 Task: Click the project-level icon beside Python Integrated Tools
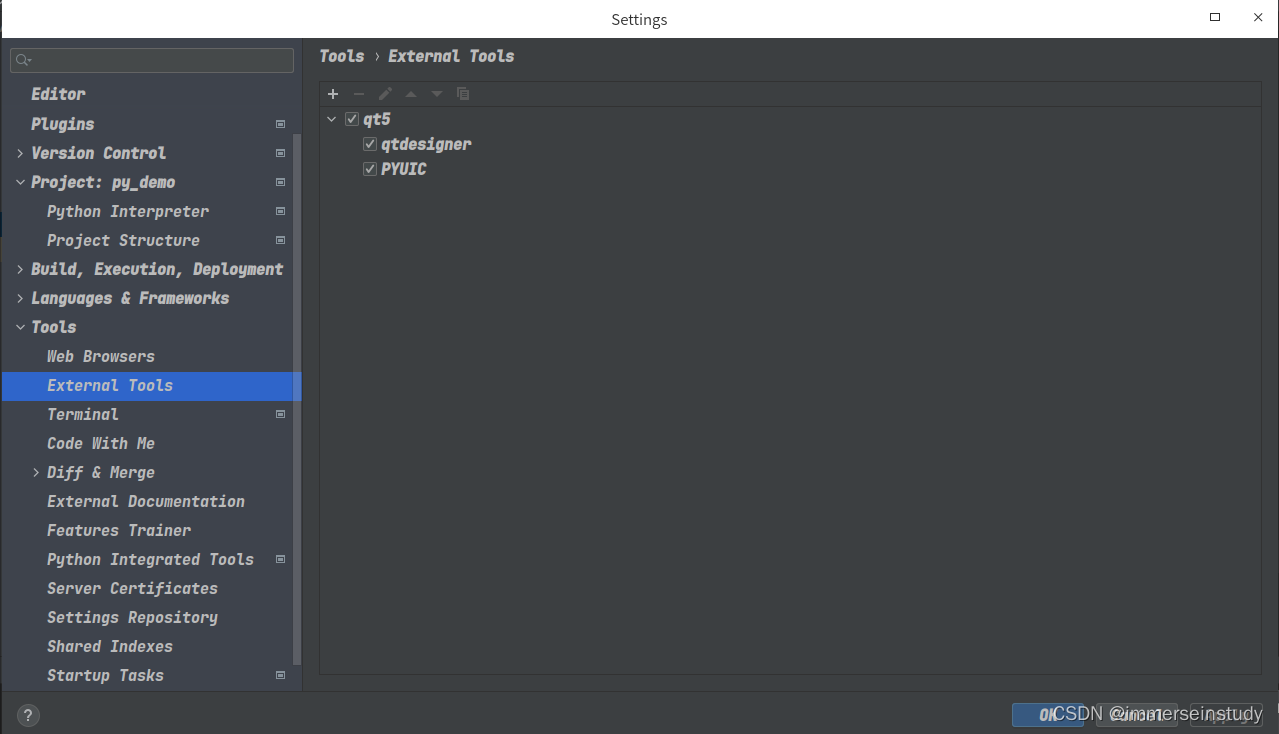(x=280, y=559)
